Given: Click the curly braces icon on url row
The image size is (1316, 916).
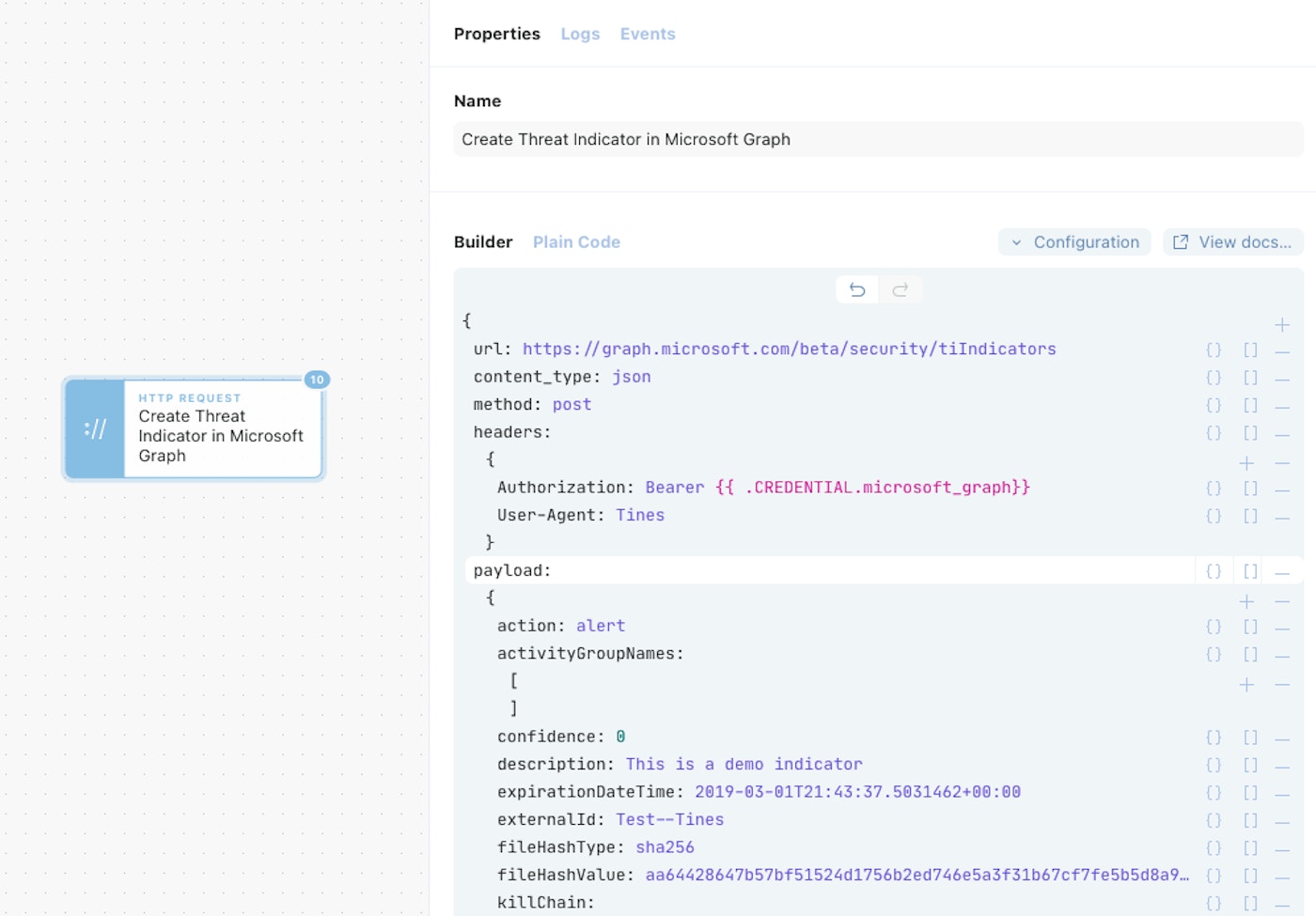Looking at the screenshot, I should [x=1214, y=349].
